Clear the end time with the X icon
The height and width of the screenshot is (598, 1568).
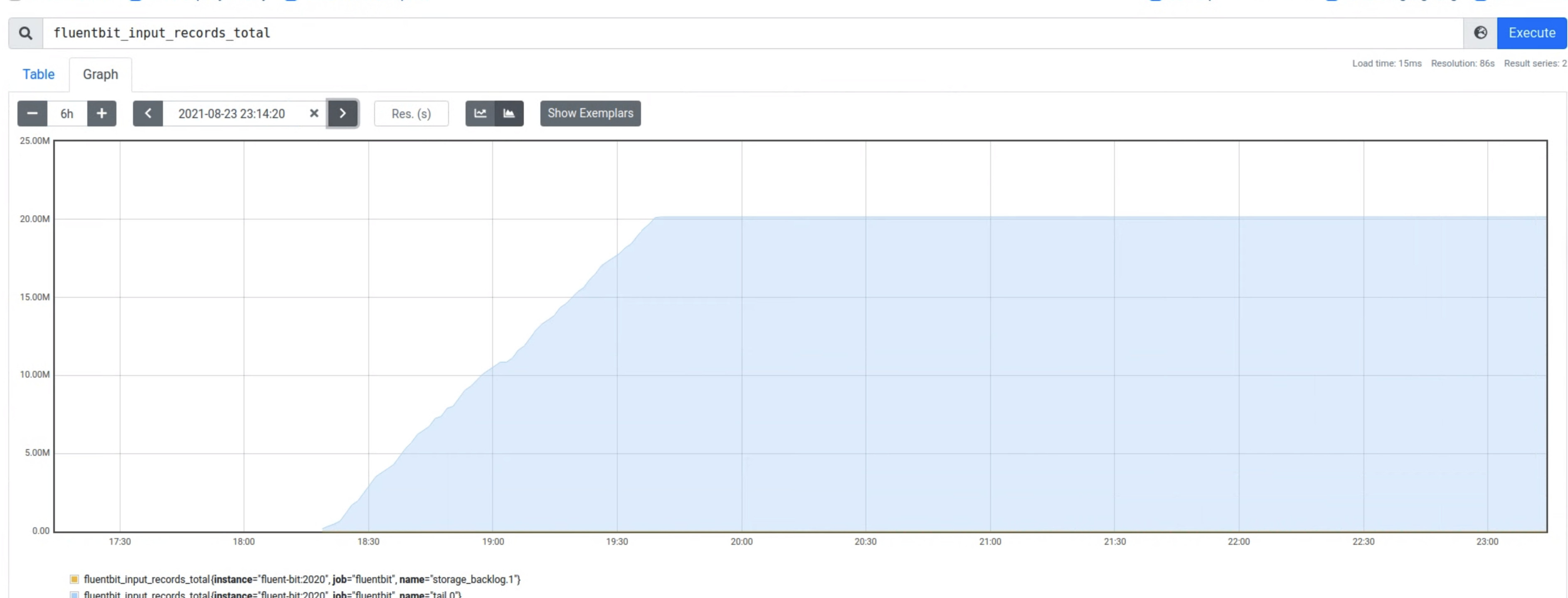[313, 113]
